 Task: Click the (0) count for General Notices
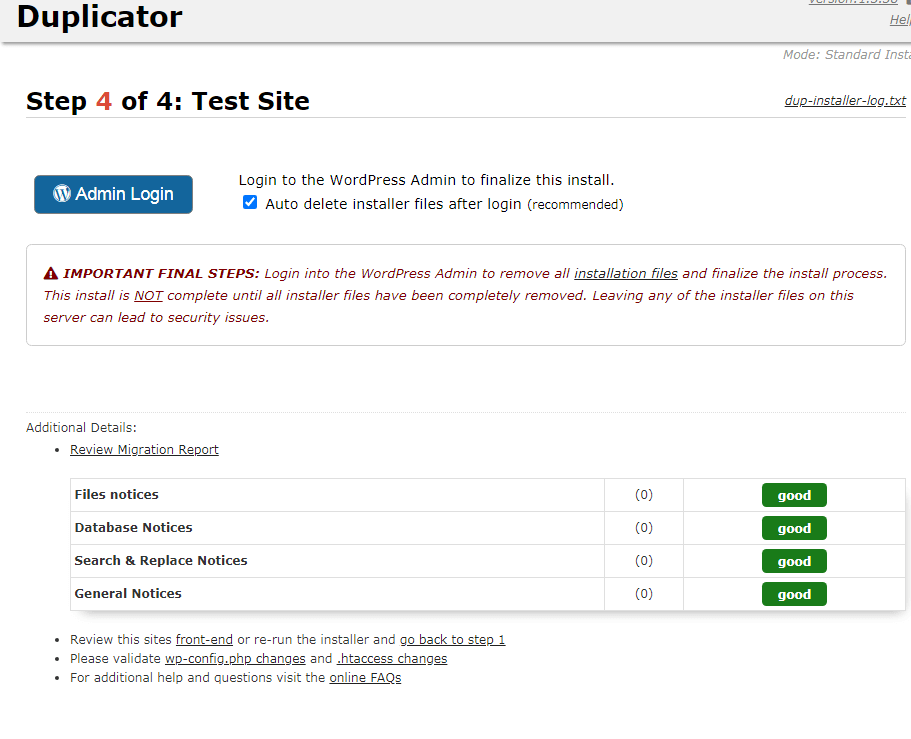[x=644, y=594]
